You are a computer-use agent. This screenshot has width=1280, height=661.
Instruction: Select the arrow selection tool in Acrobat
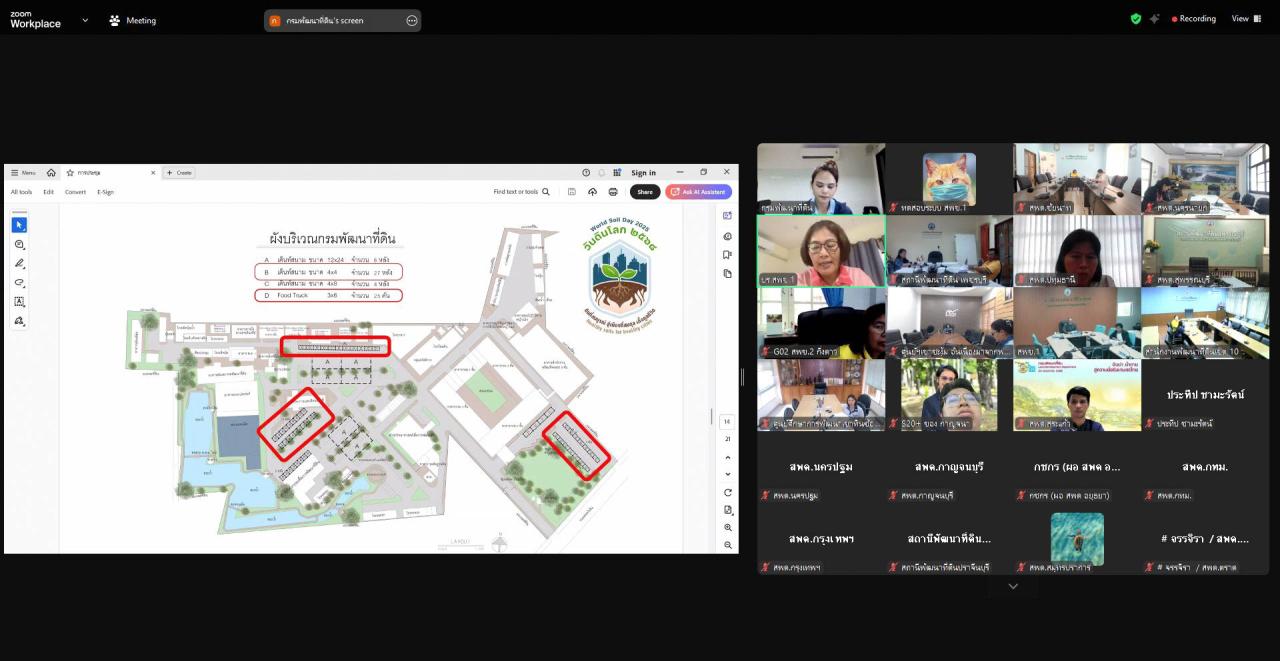pyautogui.click(x=20, y=225)
